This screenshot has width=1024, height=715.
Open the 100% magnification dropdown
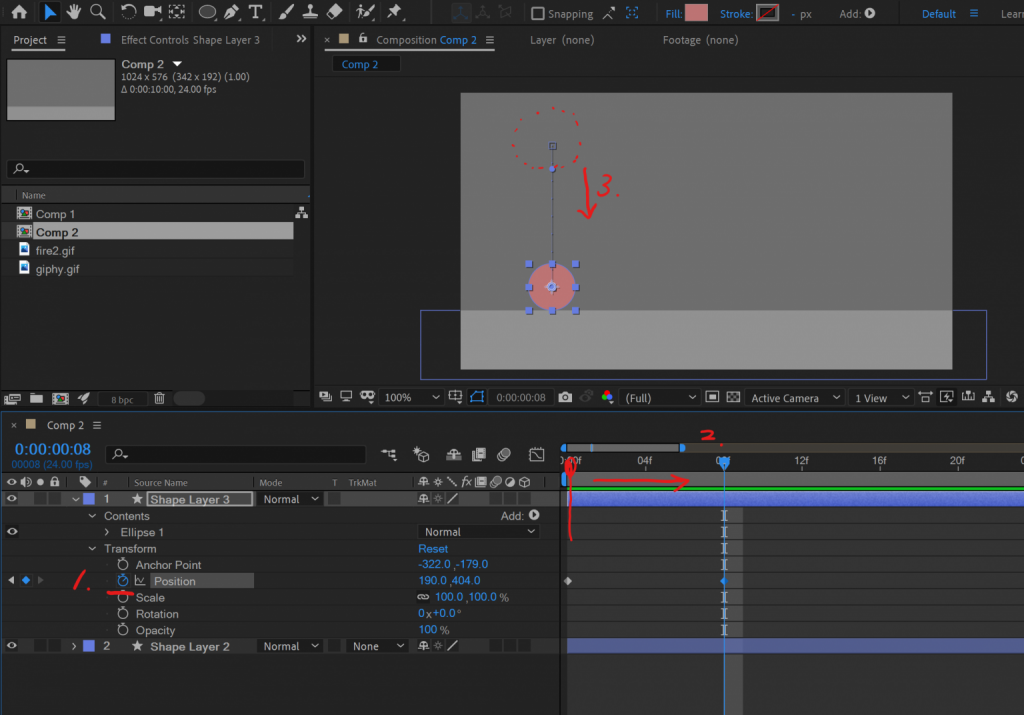coord(411,398)
